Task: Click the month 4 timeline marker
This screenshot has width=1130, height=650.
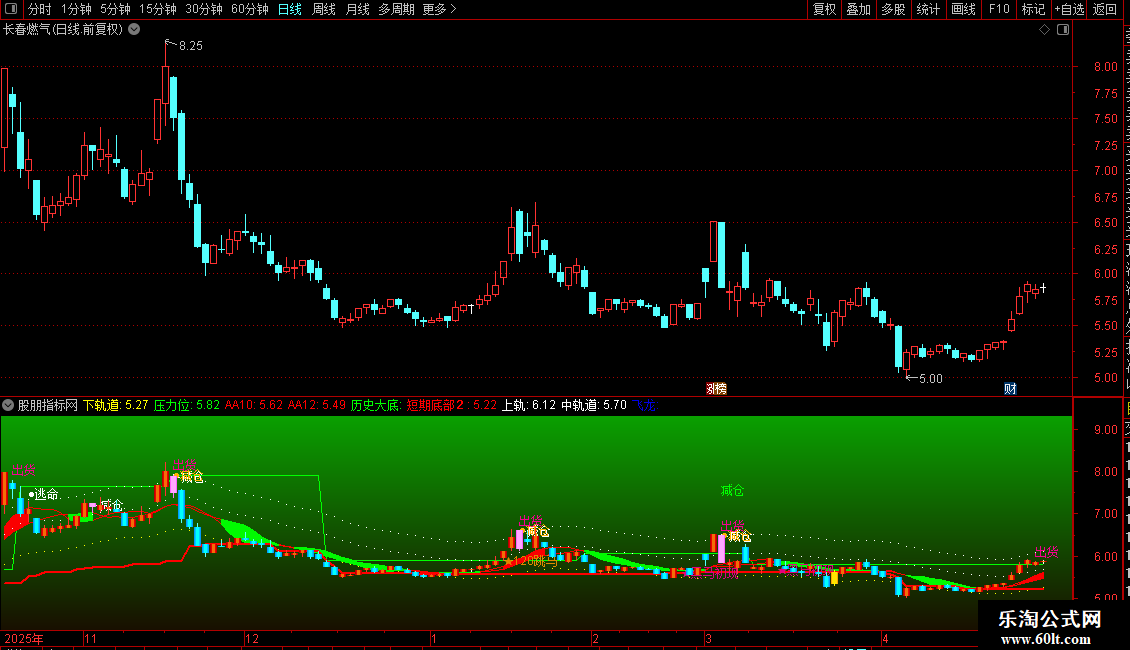Action: 885,638
